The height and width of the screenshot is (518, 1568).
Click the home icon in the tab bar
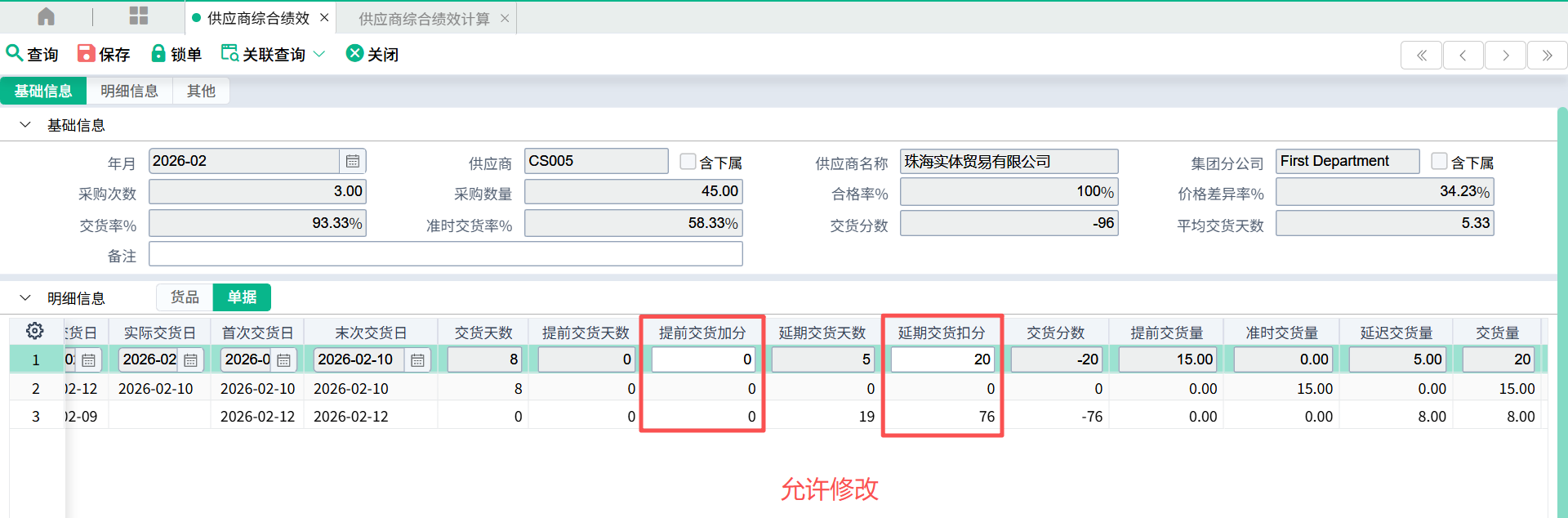point(47,16)
